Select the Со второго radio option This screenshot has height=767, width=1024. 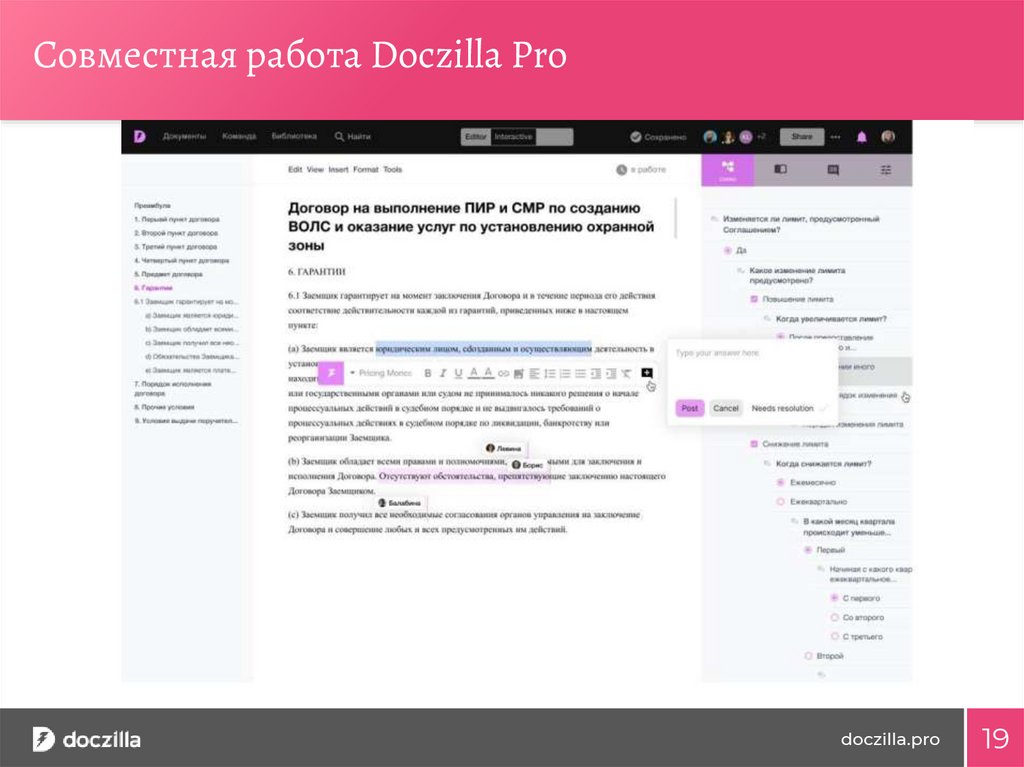point(834,617)
